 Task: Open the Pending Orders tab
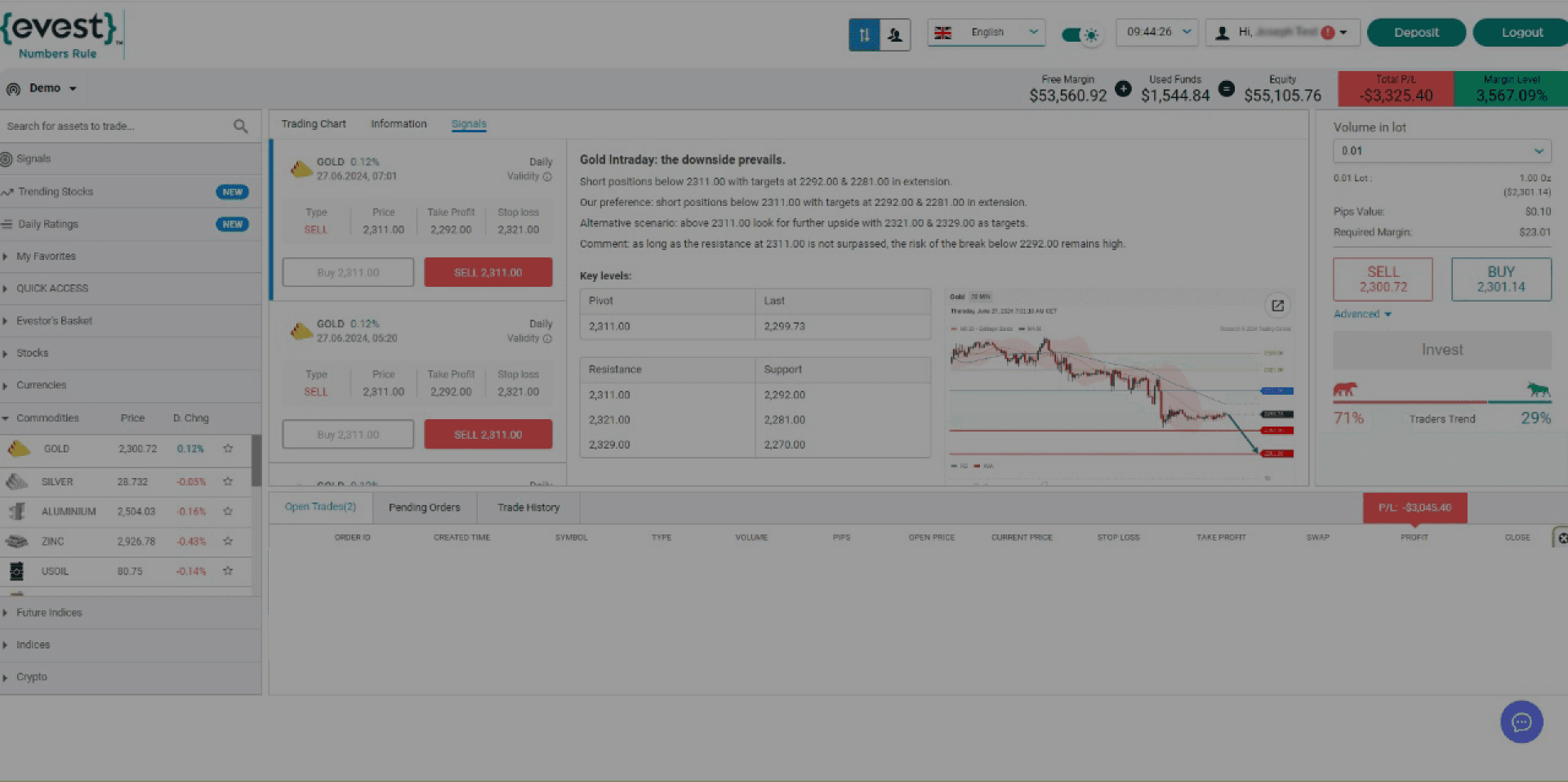click(x=425, y=507)
